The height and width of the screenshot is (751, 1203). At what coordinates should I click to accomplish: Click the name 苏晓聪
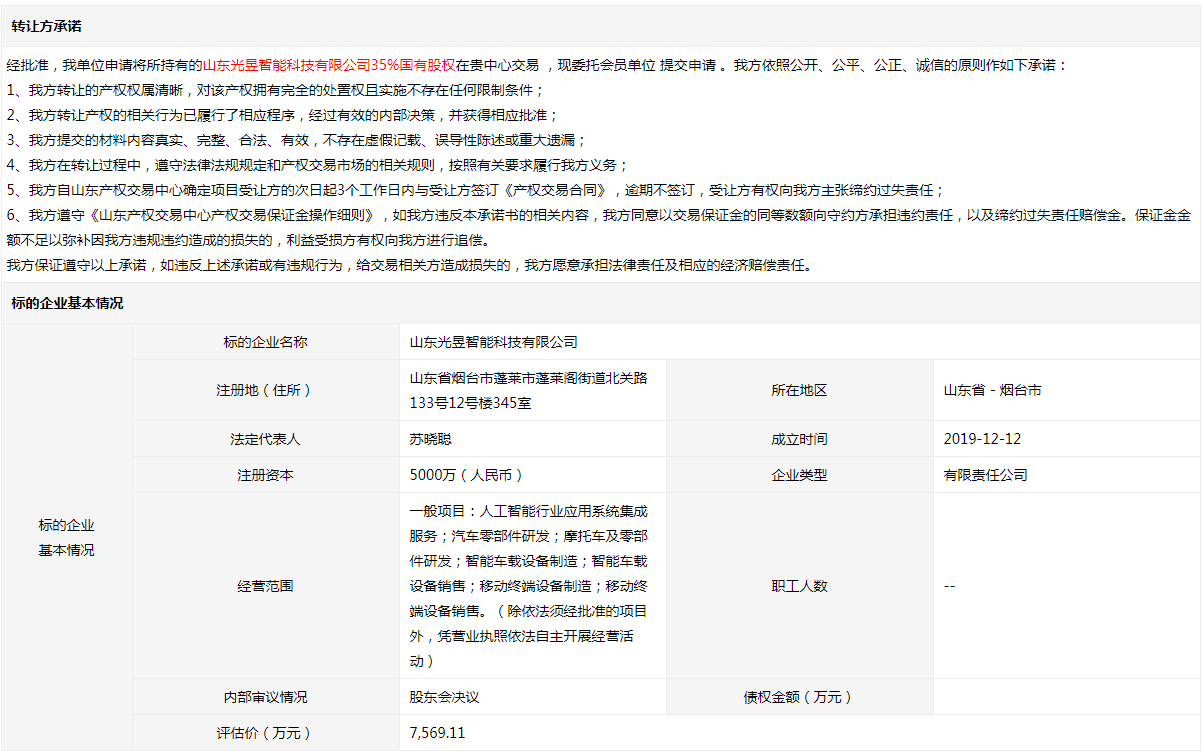point(431,439)
